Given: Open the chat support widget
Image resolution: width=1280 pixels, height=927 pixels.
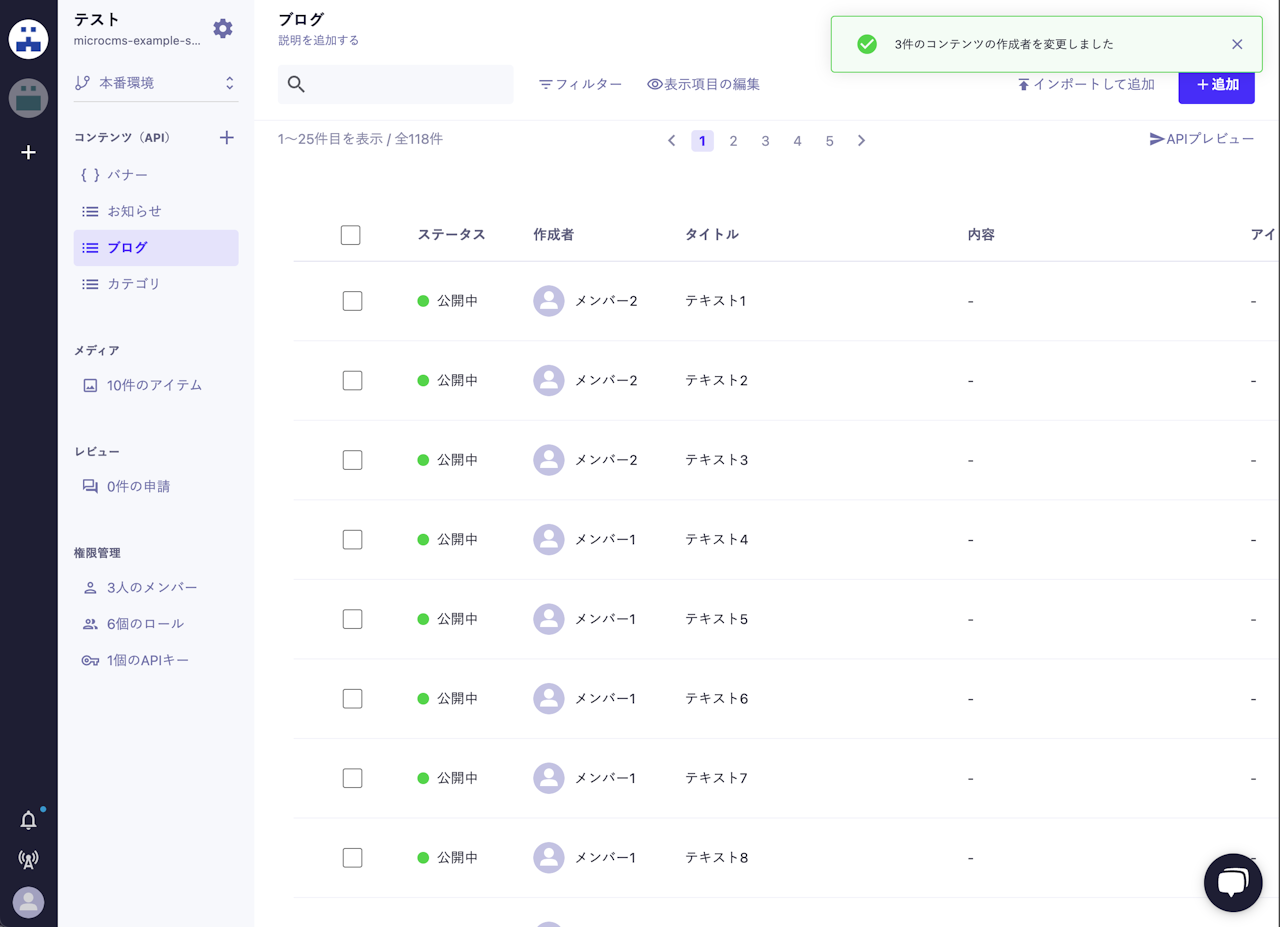Looking at the screenshot, I should 1233,883.
